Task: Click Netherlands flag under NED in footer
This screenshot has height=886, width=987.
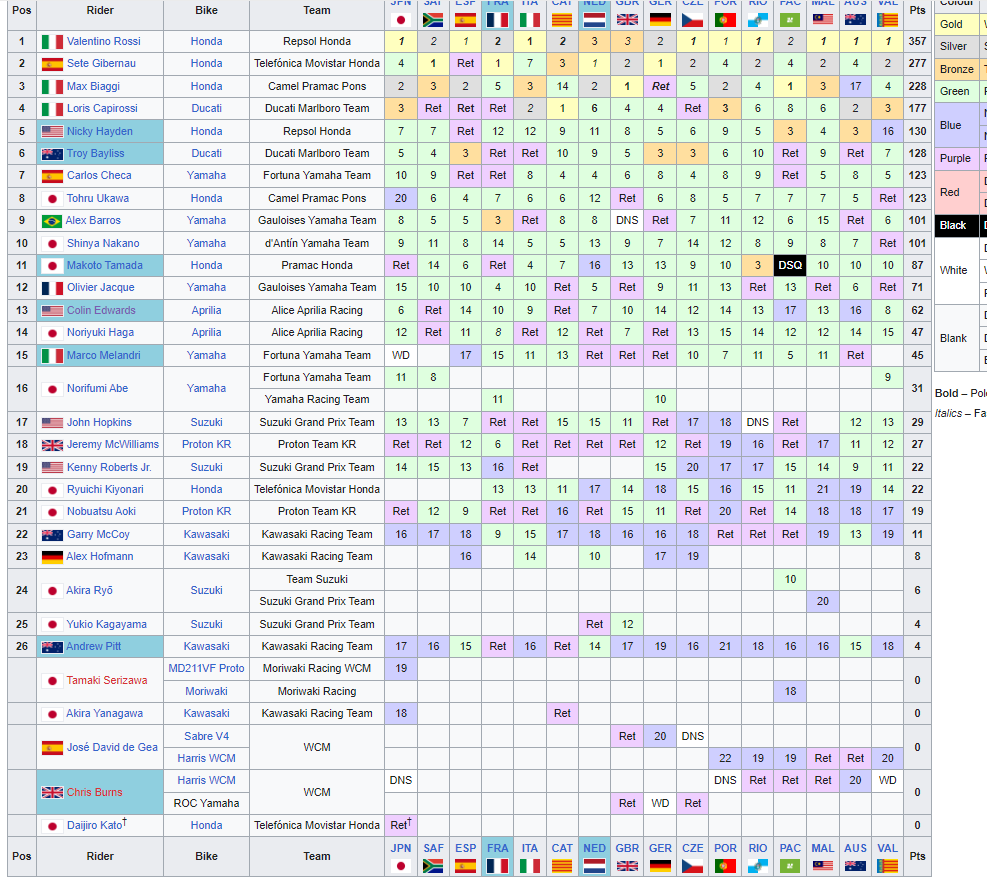Action: click(x=595, y=866)
